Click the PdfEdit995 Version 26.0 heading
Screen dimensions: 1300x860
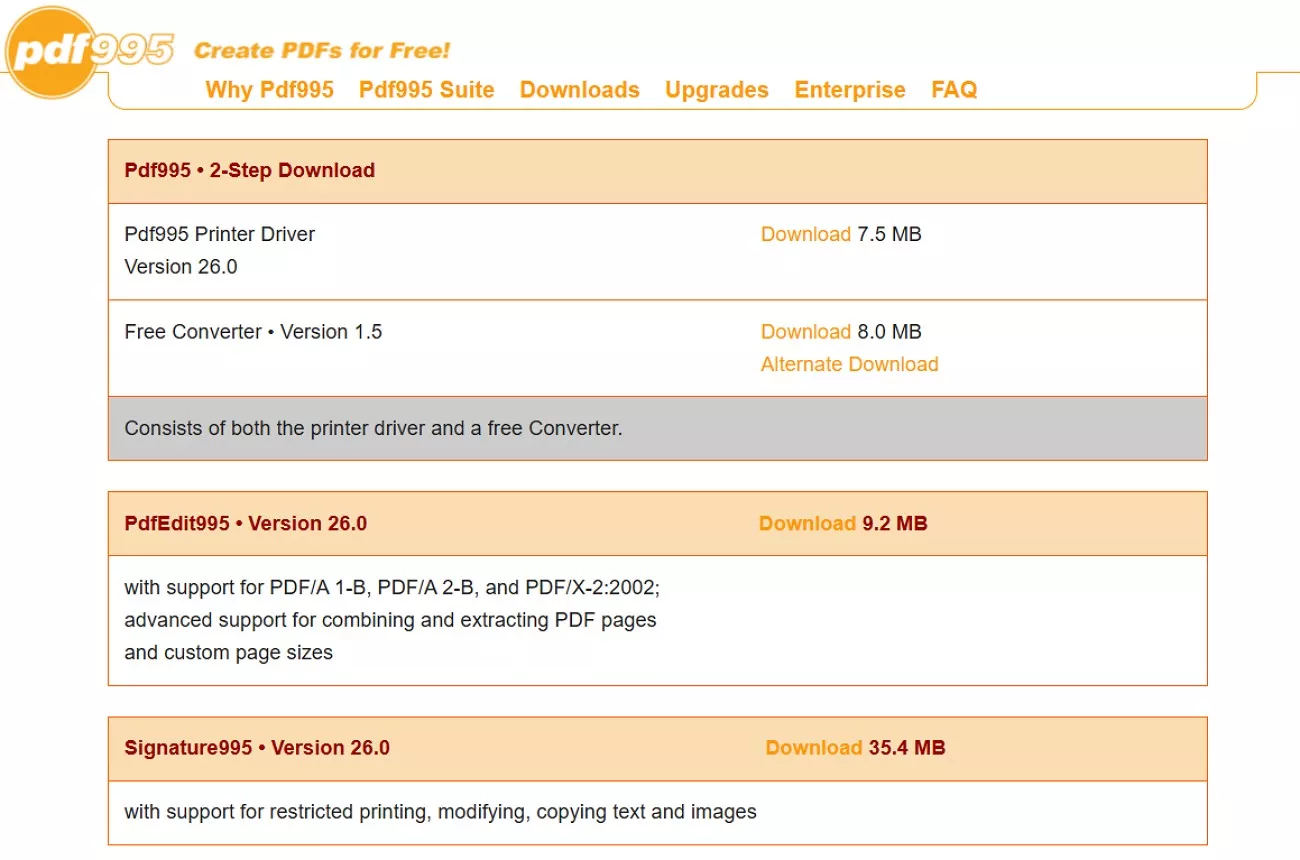click(244, 523)
